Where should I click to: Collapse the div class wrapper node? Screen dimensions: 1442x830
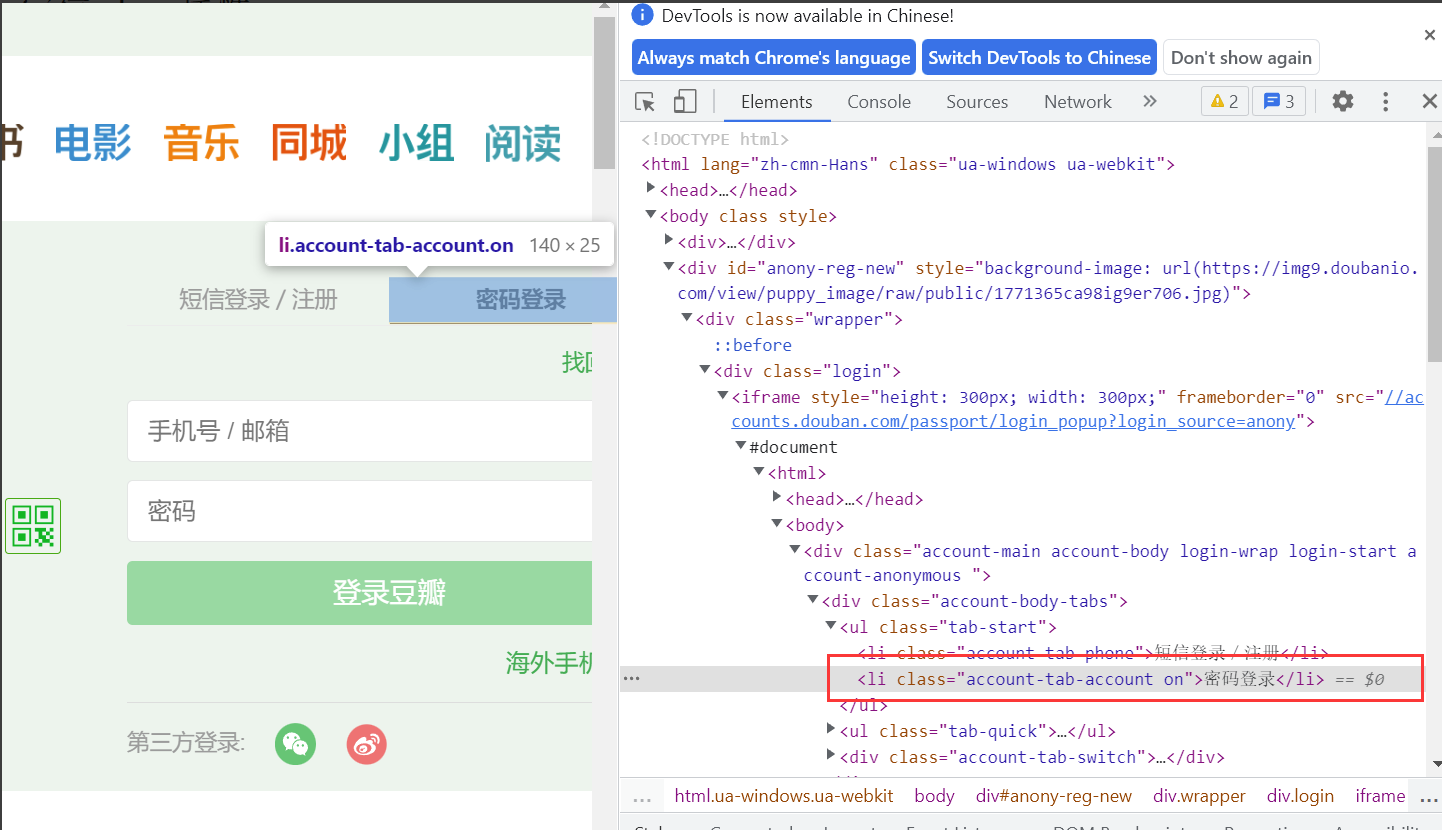coord(687,319)
